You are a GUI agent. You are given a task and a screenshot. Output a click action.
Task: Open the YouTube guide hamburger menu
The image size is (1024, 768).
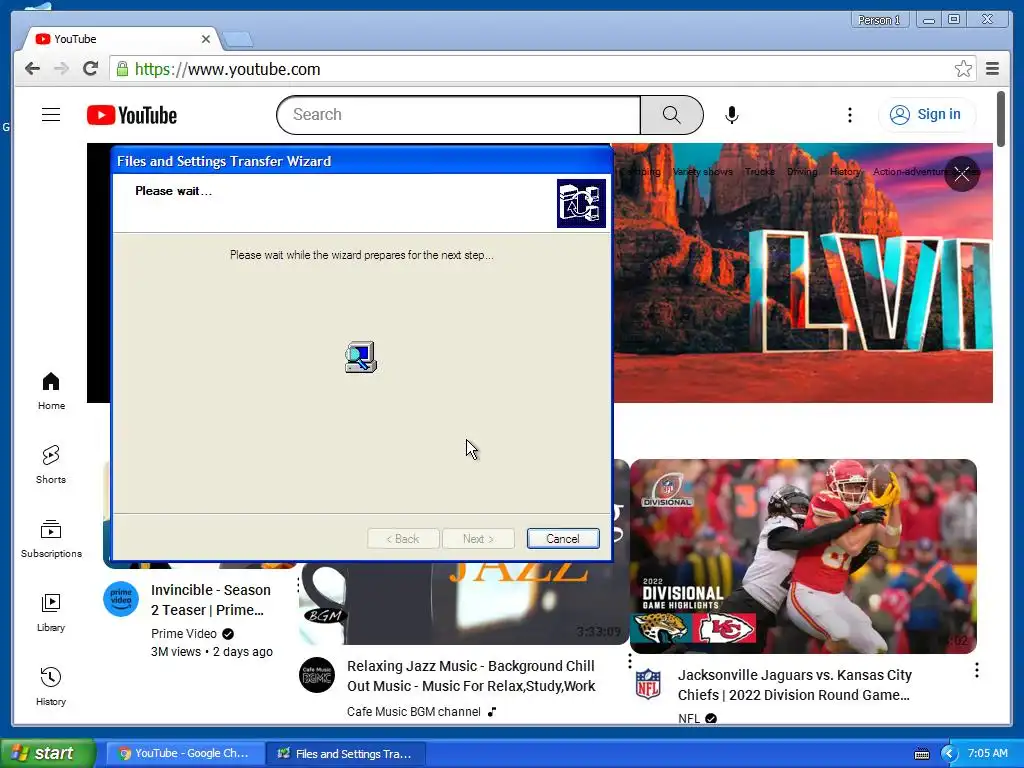pyautogui.click(x=51, y=115)
